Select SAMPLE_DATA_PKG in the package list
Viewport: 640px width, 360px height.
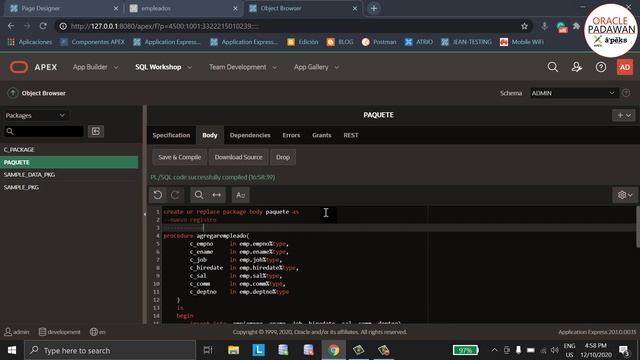(69, 175)
